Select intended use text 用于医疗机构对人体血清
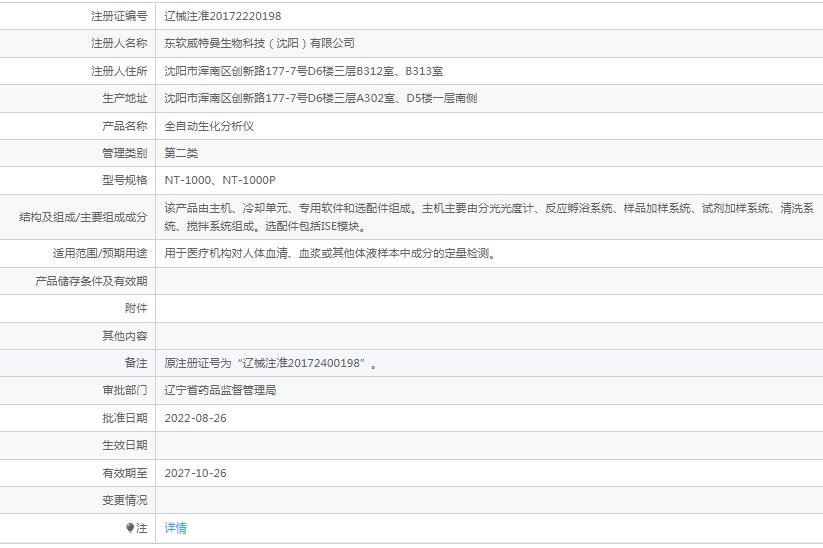This screenshot has width=823, height=548. 330,254
